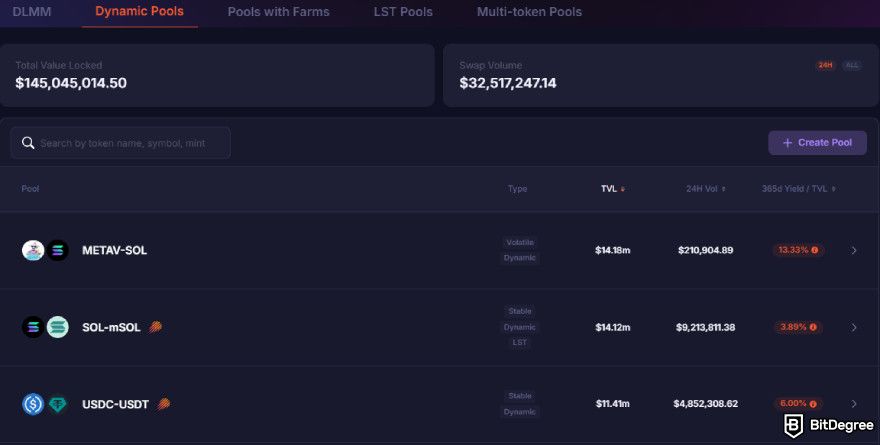The width and height of the screenshot is (880, 445).
Task: Expand the METAV-SOL pool row chevron
Action: pyautogui.click(x=854, y=250)
